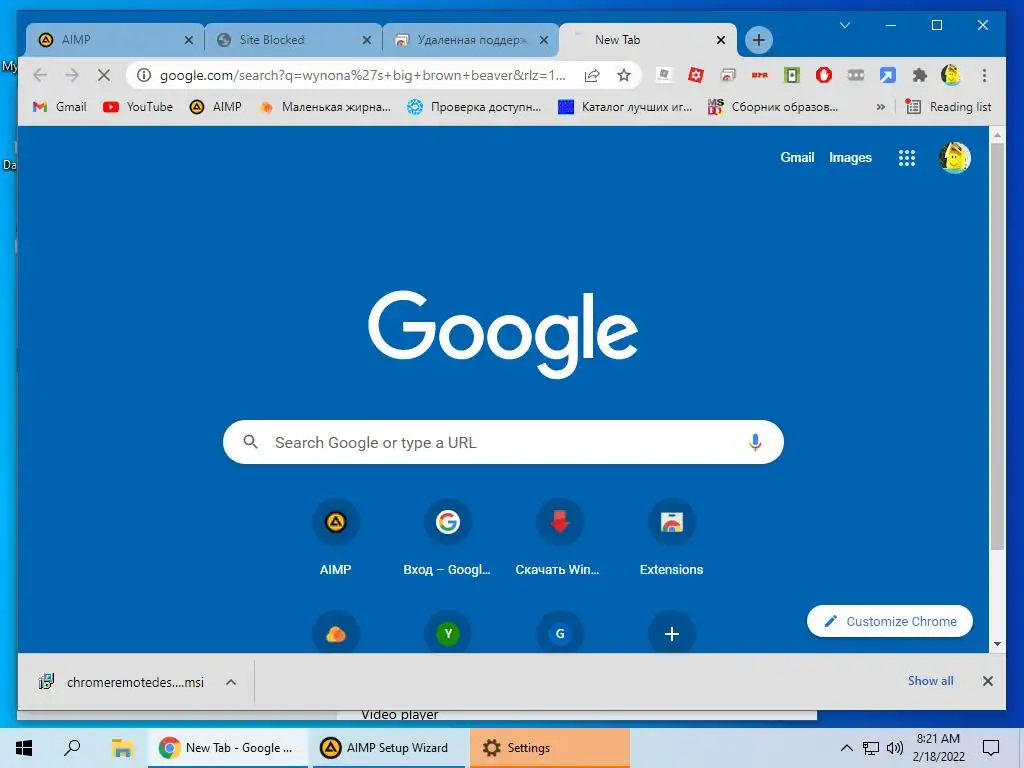Screen dimensions: 1024x768
Task: Bookmark this tab with the star icon
Action: 624,75
